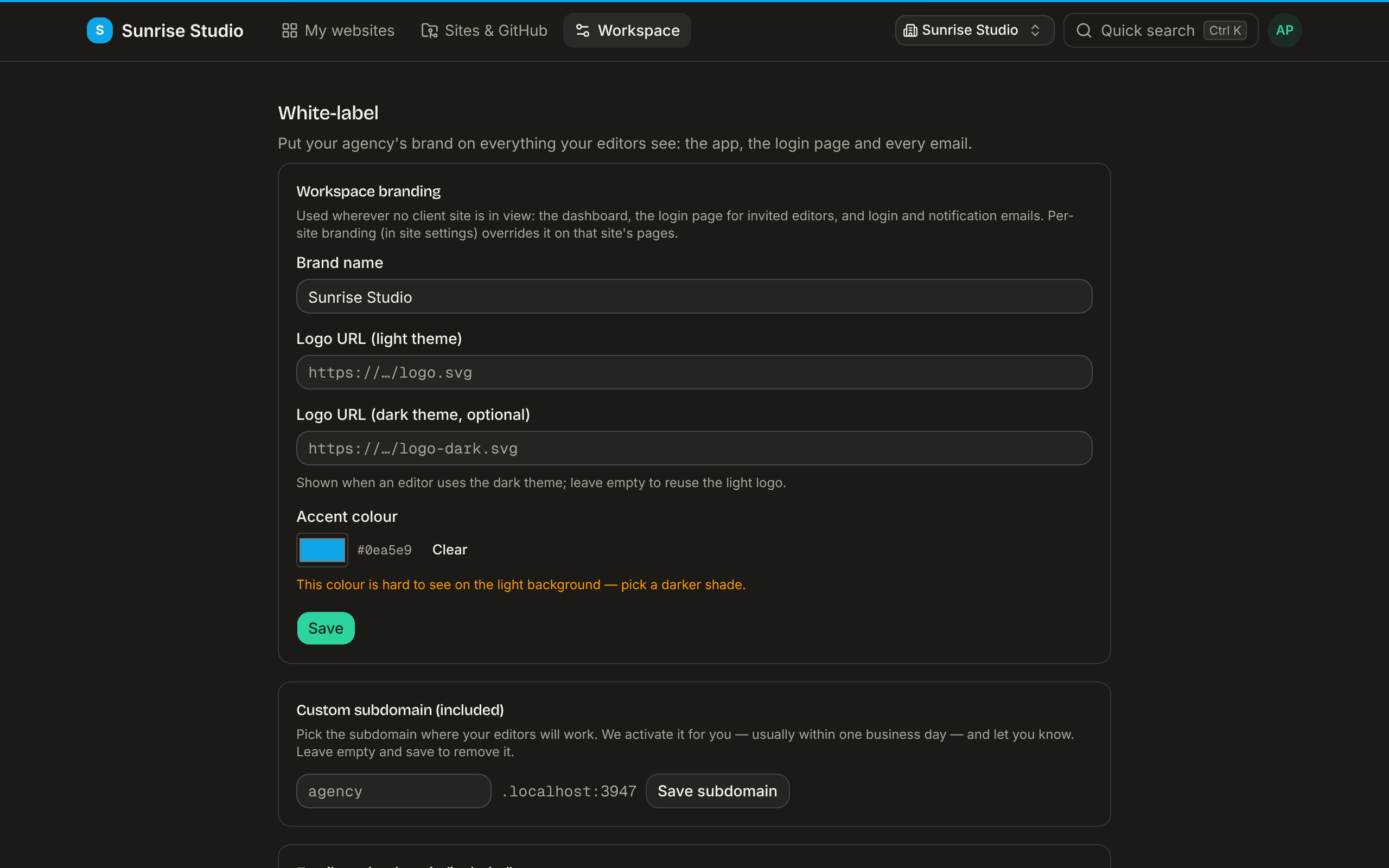This screenshot has width=1389, height=868.
Task: Open the Workspace tab
Action: 627,30
